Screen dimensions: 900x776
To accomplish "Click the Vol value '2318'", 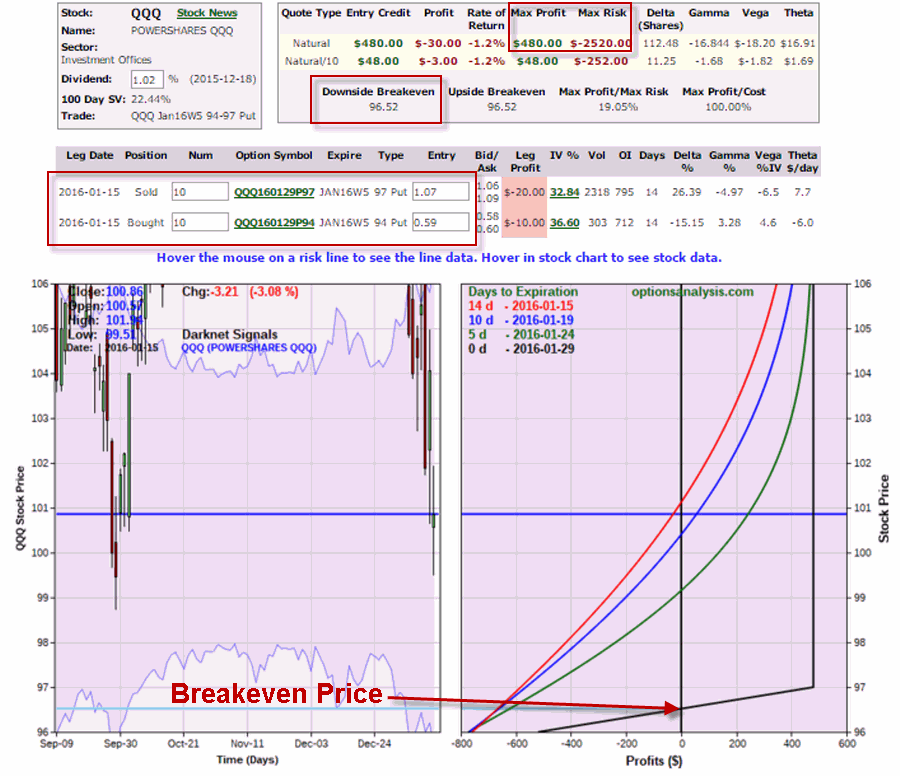I will coord(596,192).
